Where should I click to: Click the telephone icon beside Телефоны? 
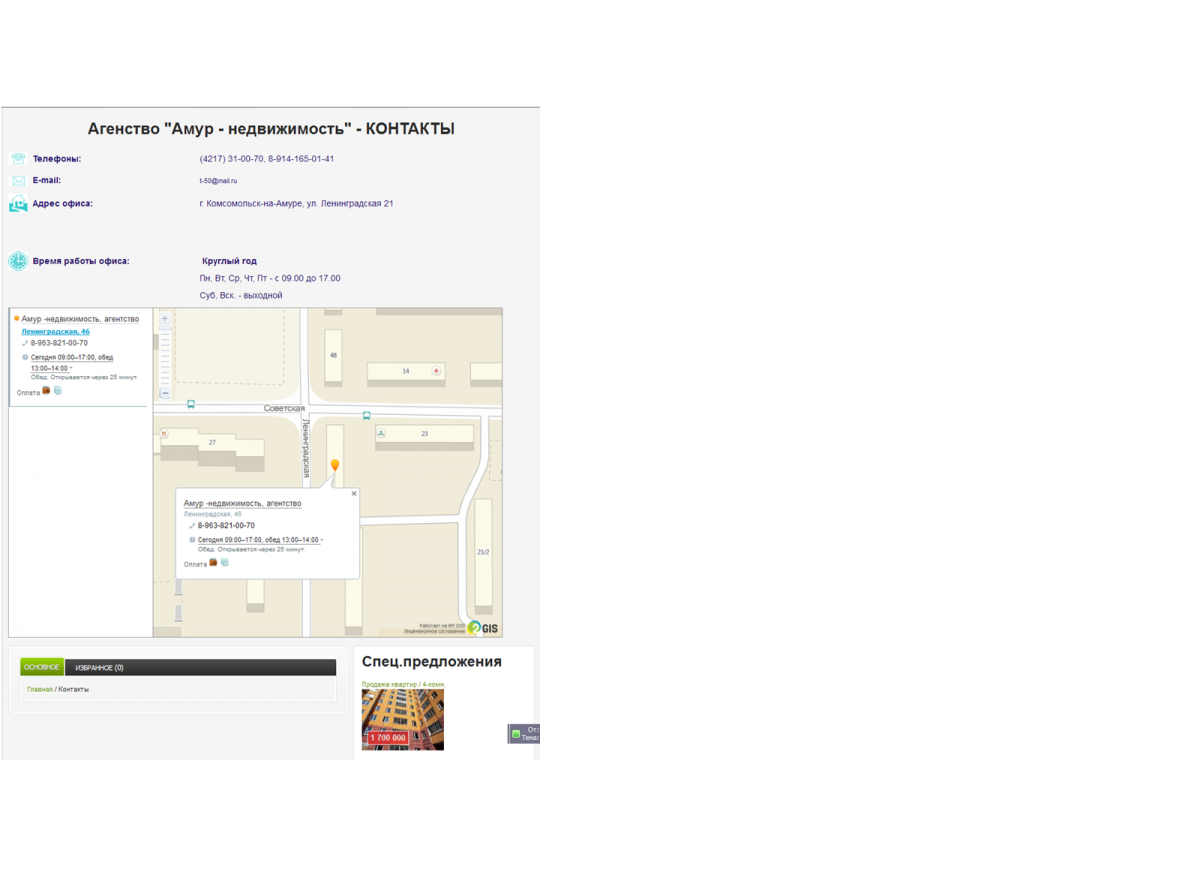tap(18, 159)
